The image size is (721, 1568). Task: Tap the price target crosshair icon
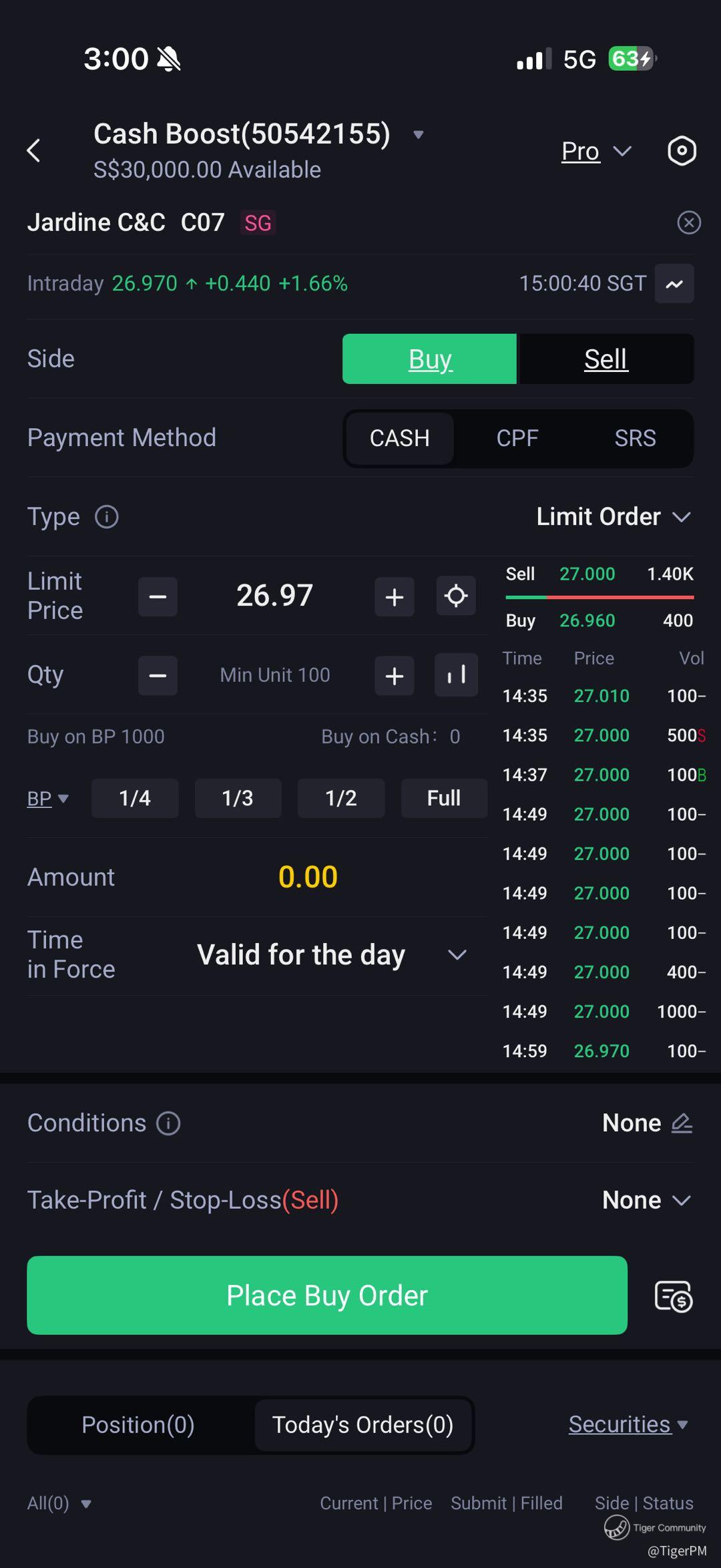456,596
